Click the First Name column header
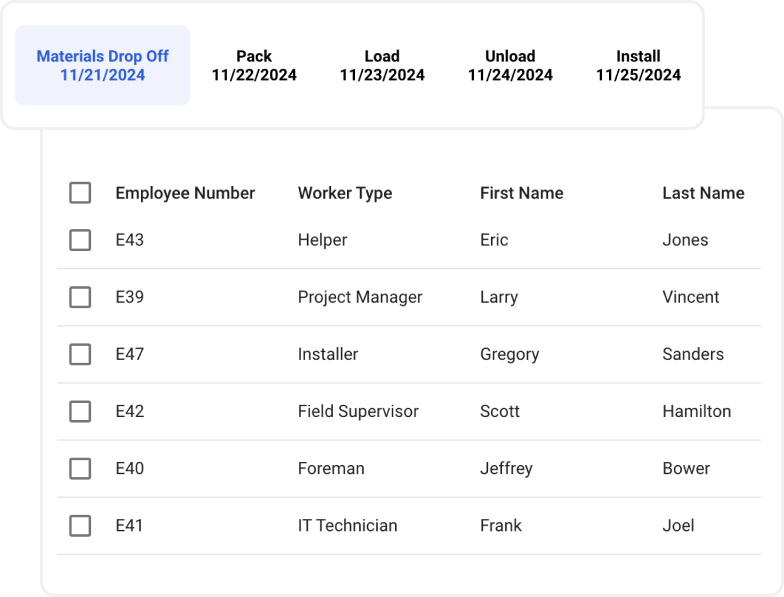This screenshot has height=597, width=784. click(x=522, y=193)
